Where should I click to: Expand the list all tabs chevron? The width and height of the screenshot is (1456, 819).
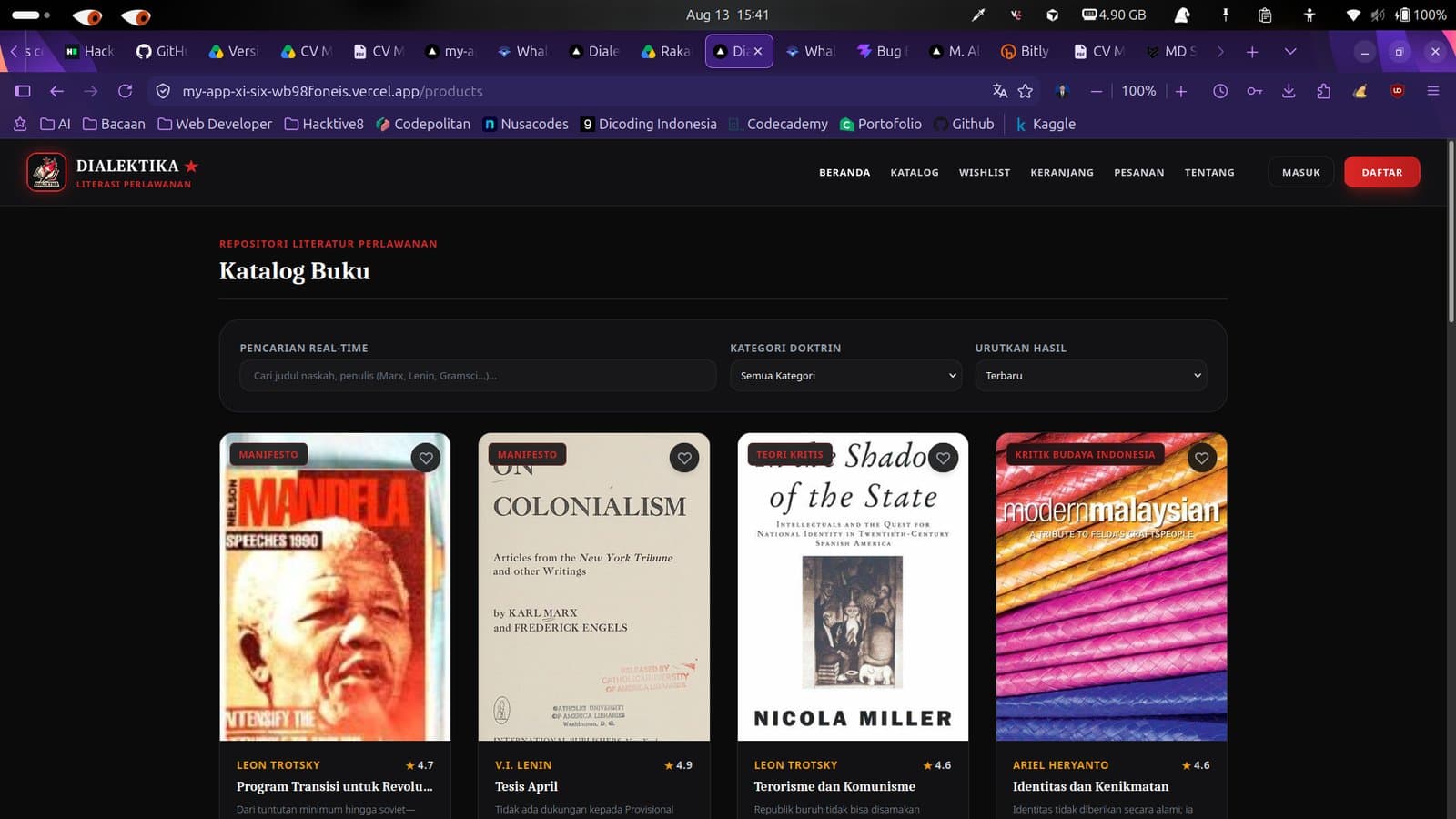tap(1290, 52)
